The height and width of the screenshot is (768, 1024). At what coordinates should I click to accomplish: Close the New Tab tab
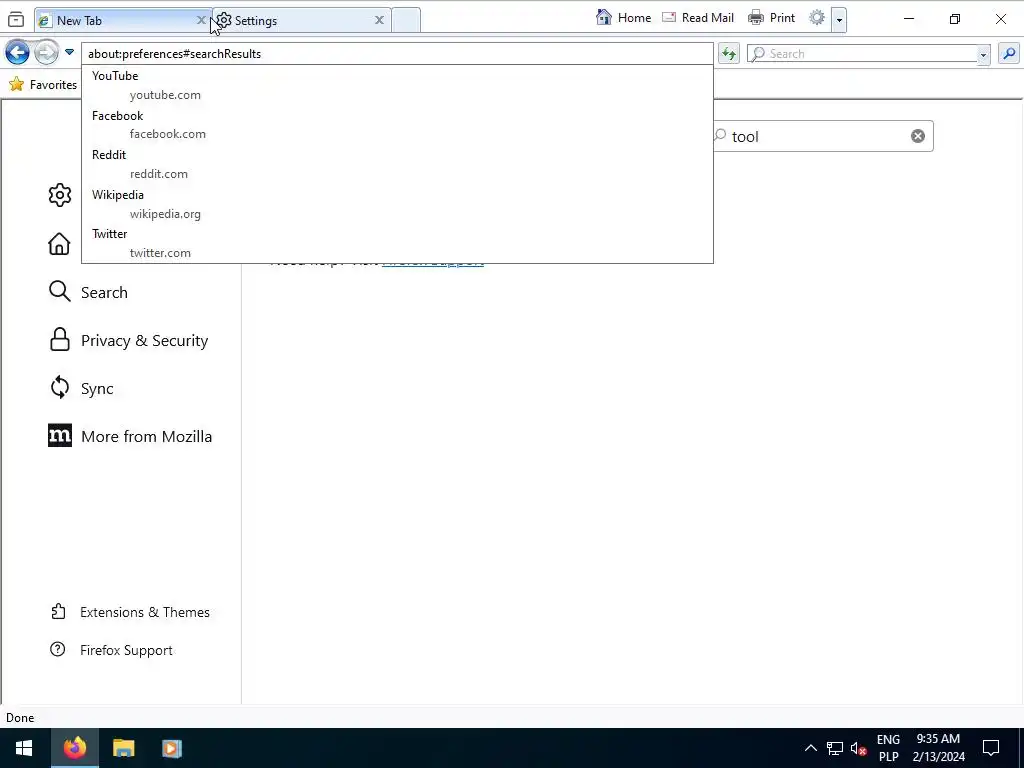201,20
